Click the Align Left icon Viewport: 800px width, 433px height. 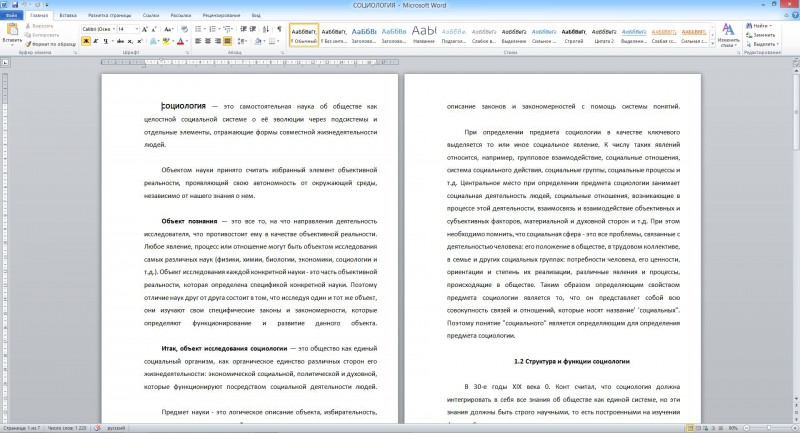coord(198,41)
